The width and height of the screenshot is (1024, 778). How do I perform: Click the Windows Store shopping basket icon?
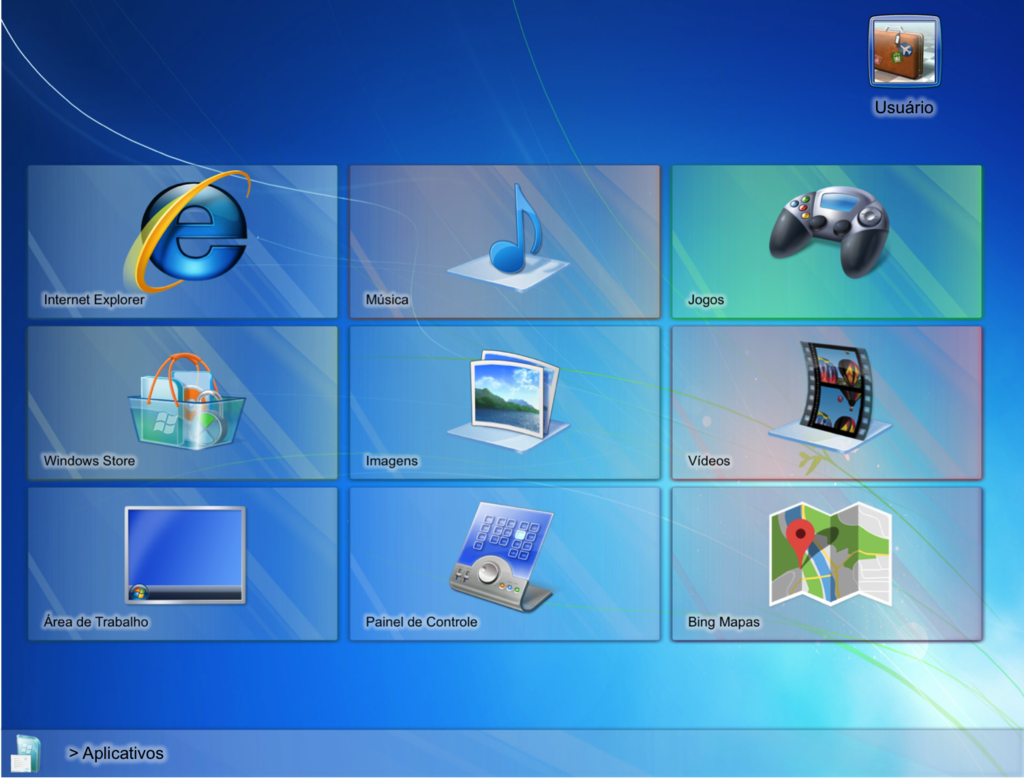coord(186,402)
